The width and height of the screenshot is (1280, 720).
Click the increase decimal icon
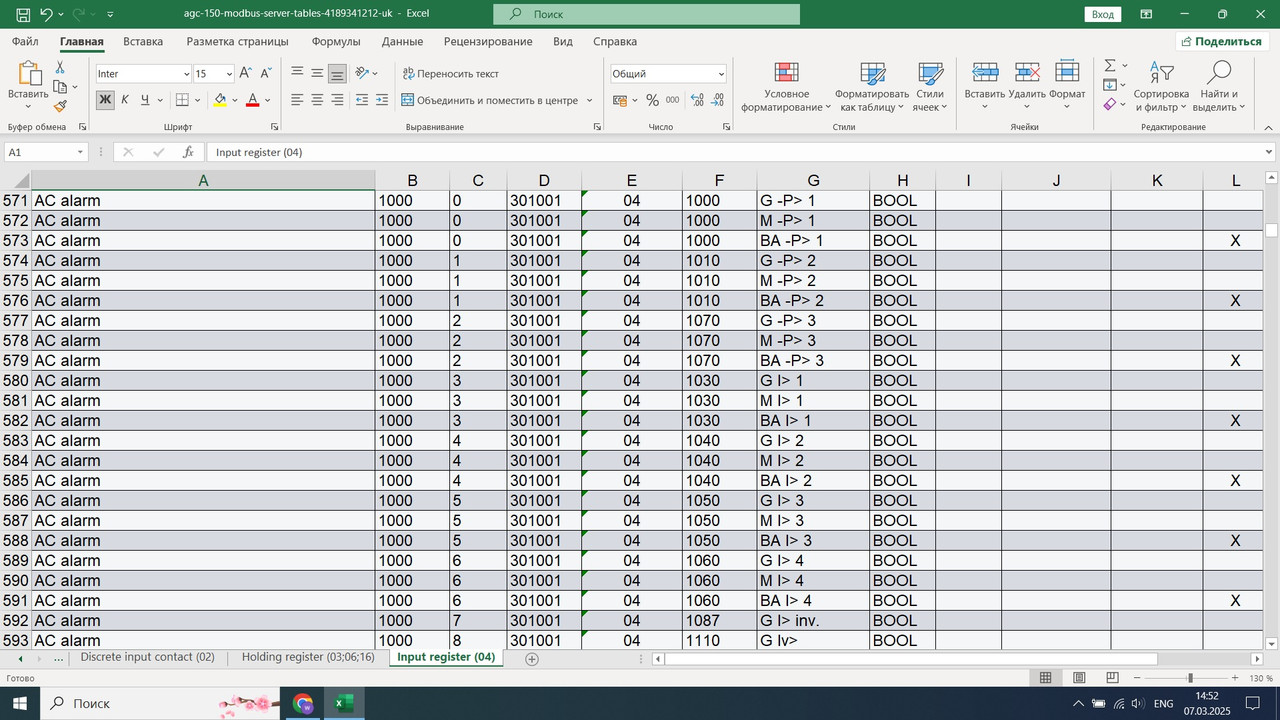tap(697, 100)
